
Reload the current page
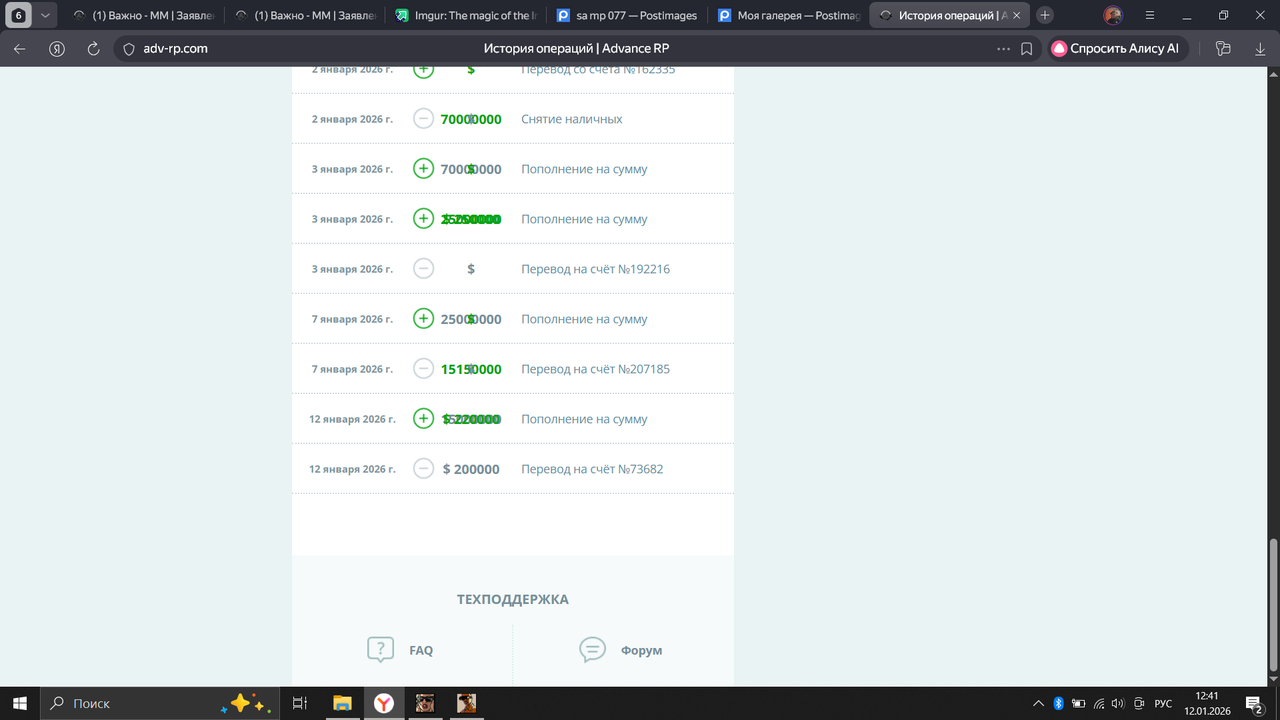(x=94, y=48)
